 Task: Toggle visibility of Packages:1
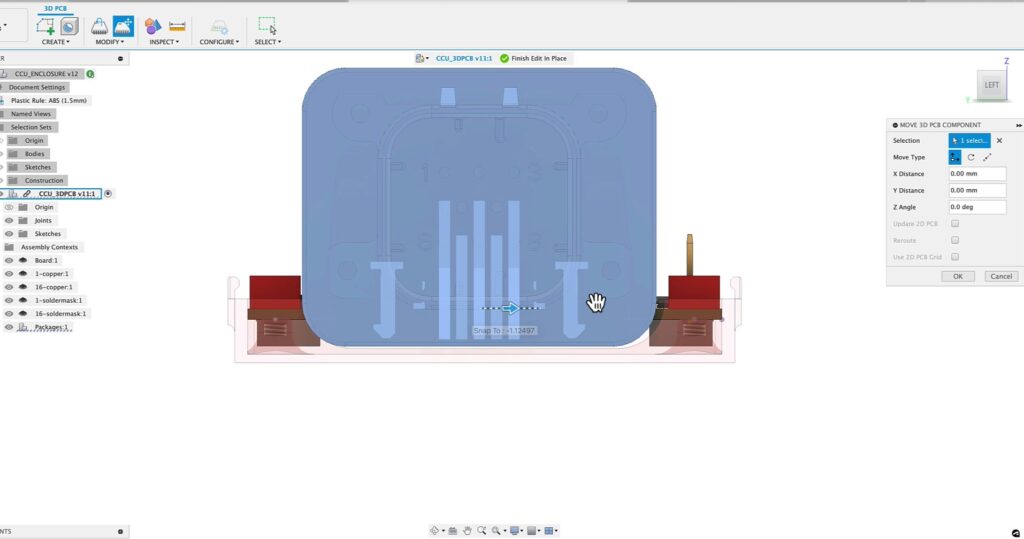(x=8, y=327)
